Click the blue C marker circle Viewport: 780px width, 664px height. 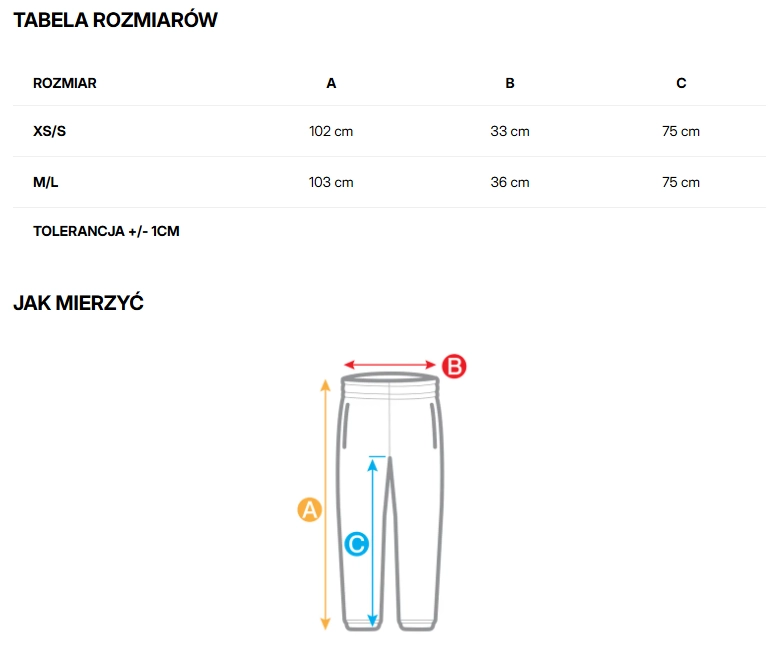[356, 544]
